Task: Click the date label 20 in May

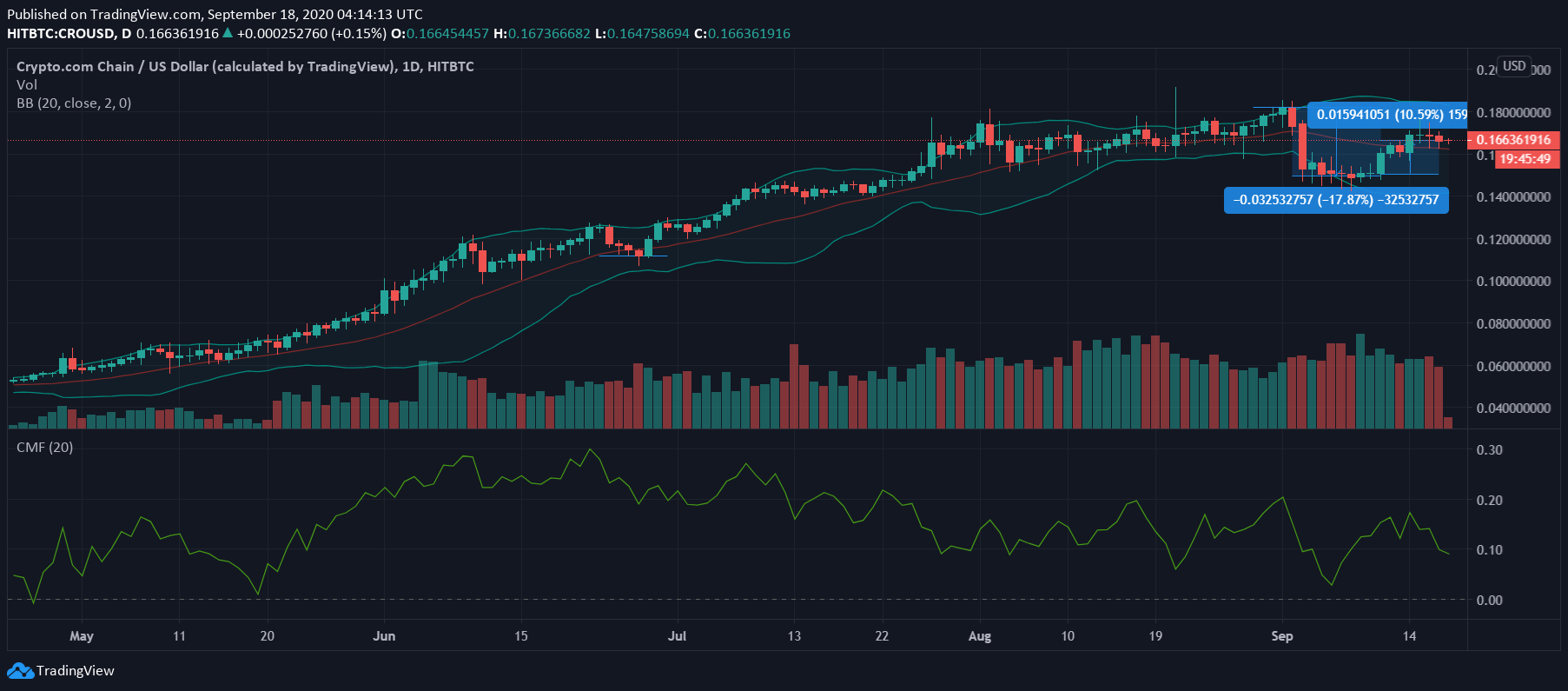Action: tap(268, 636)
